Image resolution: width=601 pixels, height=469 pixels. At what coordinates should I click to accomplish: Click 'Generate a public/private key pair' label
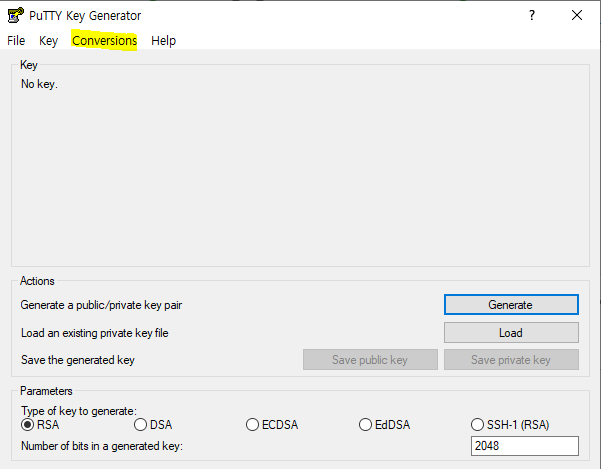(x=101, y=305)
